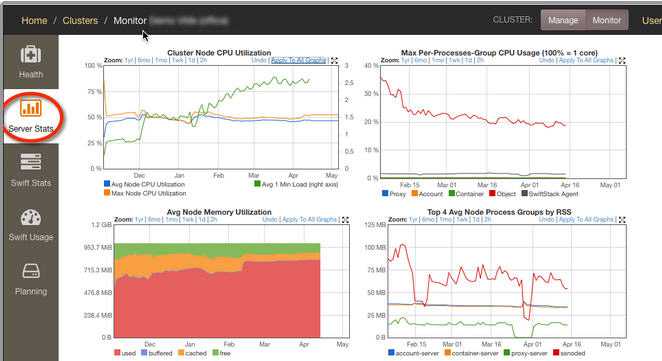Undo zoom on Avg Node Memory graph
662x361 pixels.
coord(270,220)
